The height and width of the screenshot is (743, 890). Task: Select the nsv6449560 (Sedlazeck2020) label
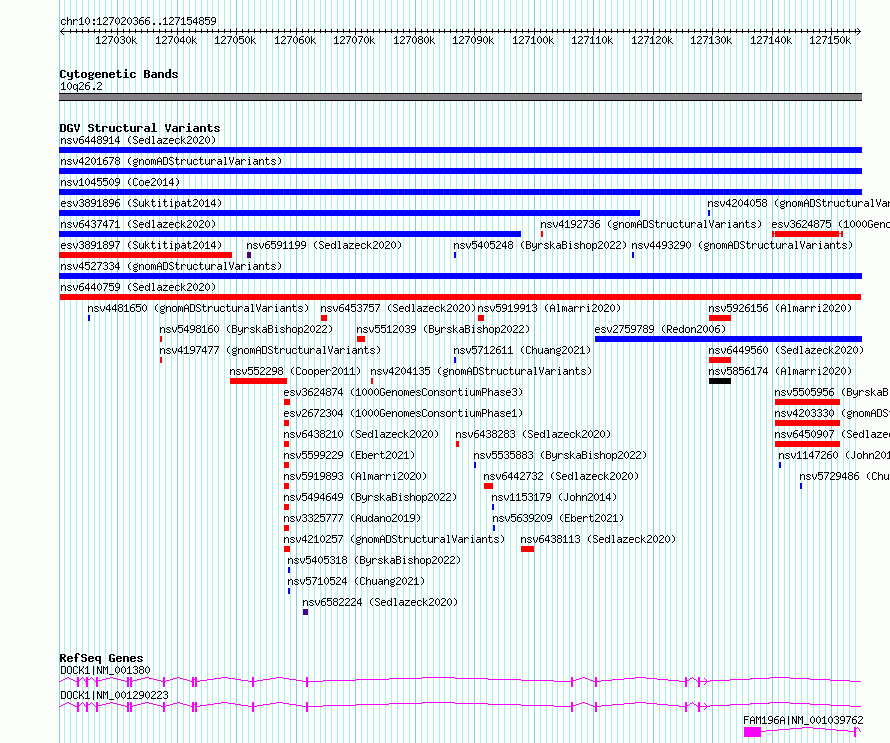786,350
